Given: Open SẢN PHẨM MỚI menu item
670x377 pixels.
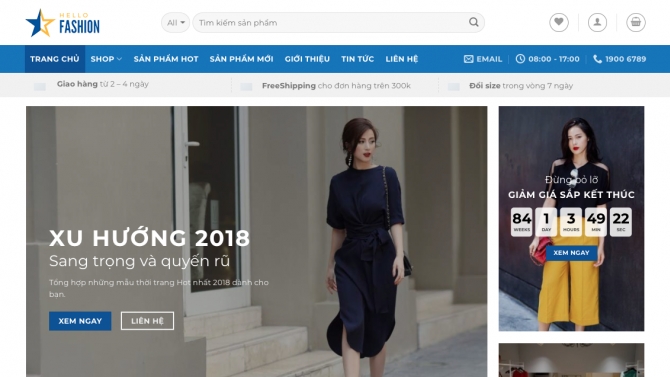Looking at the screenshot, I should click(241, 59).
